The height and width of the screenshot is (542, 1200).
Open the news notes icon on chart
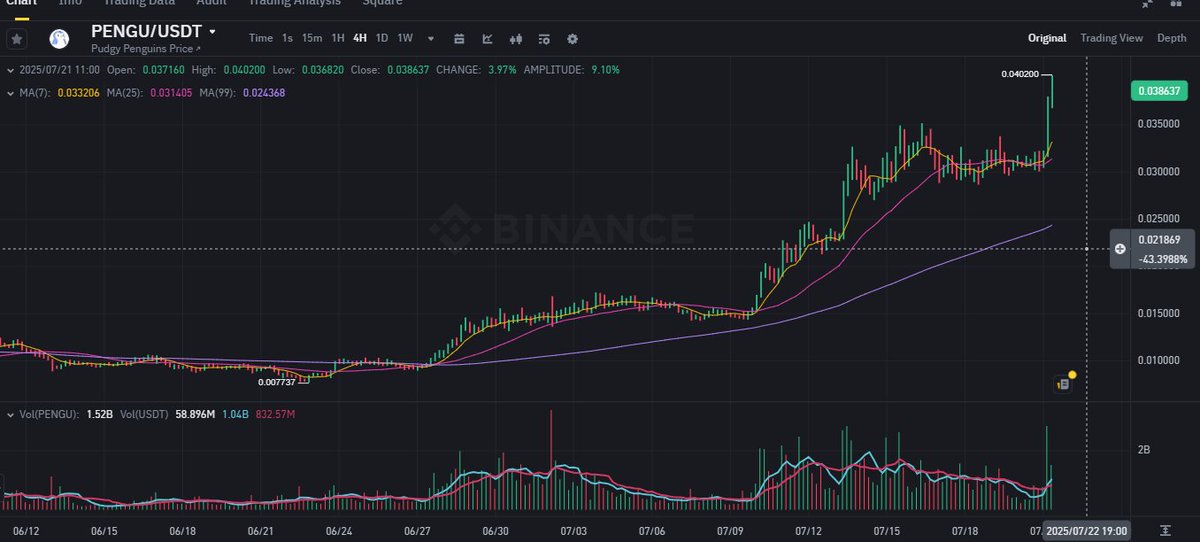(1064, 382)
